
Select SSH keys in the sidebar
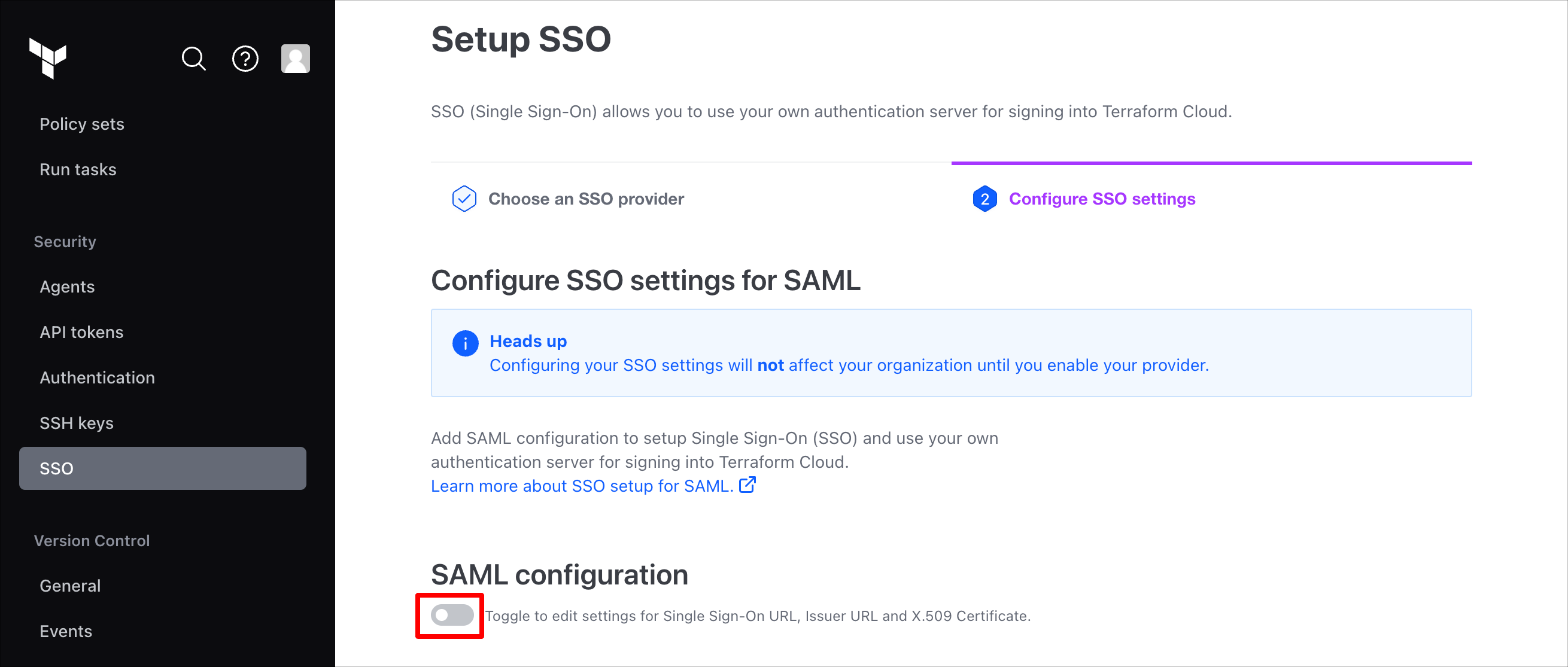coord(77,422)
